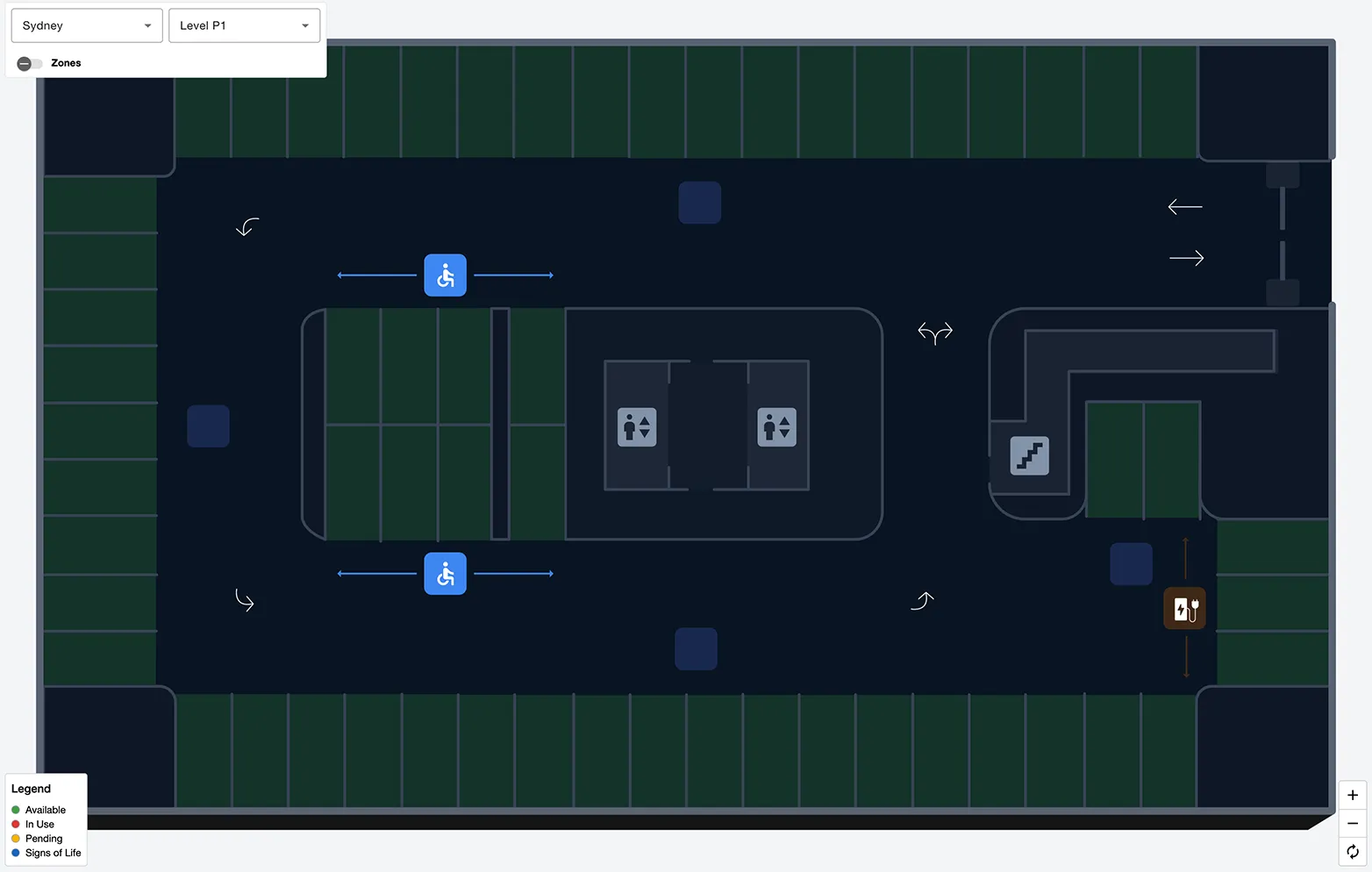
Task: Click the Available green legend dot
Action: click(16, 810)
